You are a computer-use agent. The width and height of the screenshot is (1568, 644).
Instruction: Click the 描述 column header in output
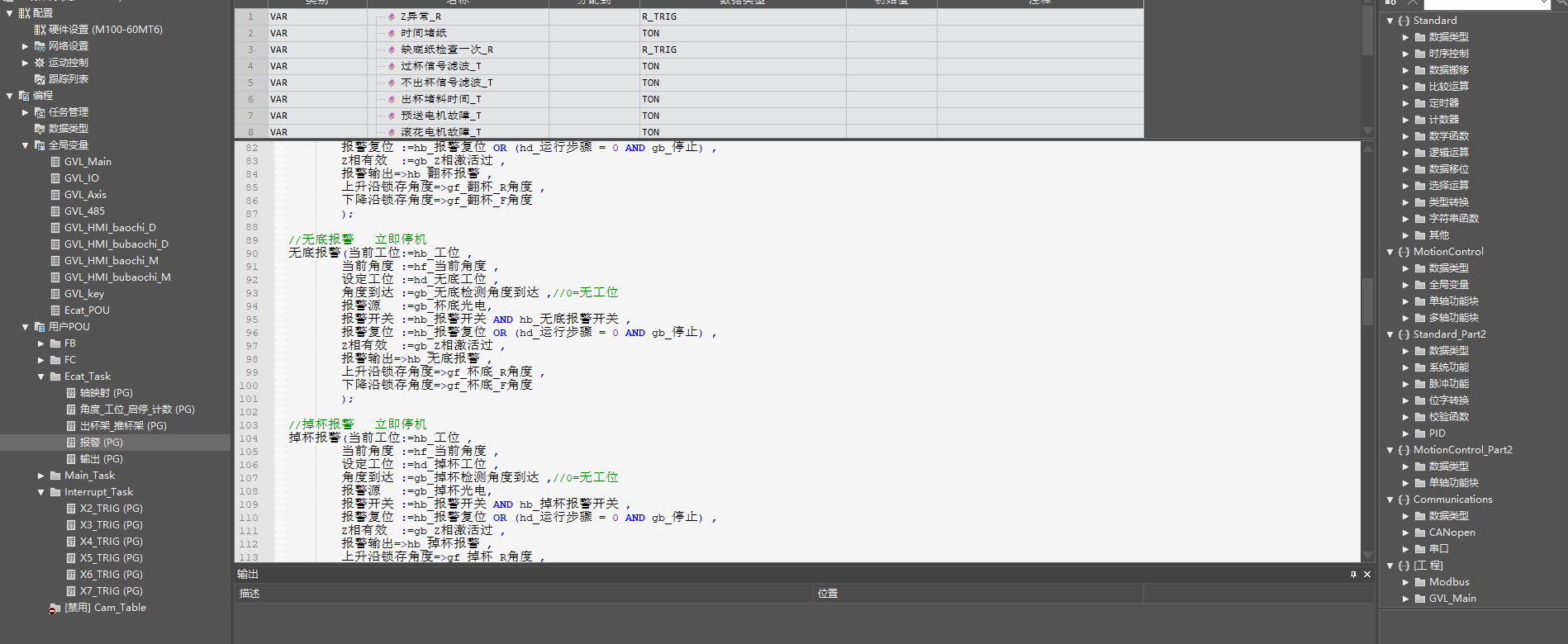point(249,594)
